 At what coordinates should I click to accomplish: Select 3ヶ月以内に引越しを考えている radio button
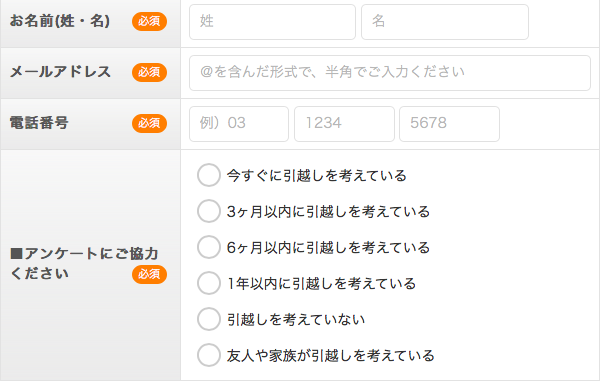point(209,211)
